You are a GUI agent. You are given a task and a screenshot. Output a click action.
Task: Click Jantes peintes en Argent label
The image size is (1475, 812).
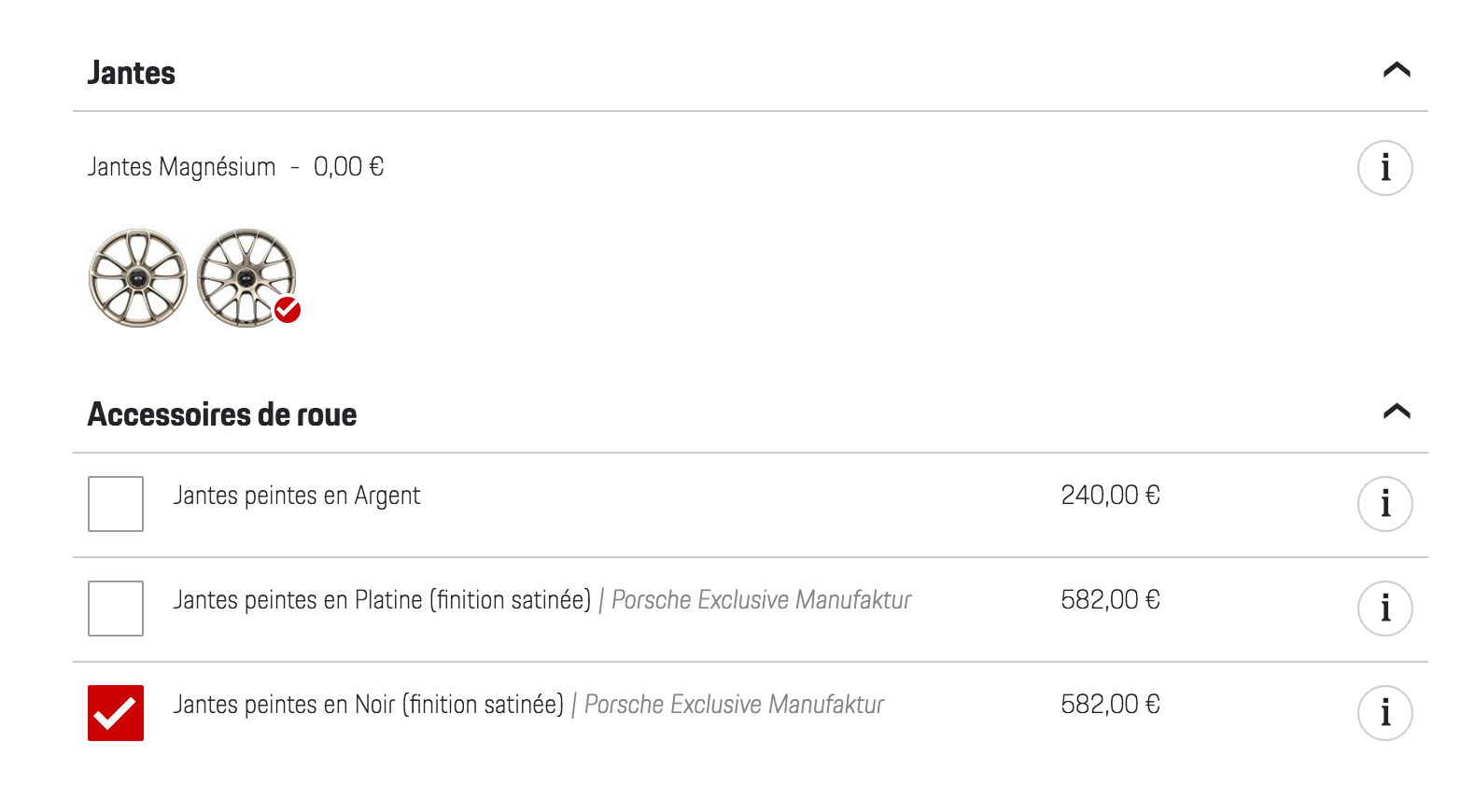coord(297,496)
